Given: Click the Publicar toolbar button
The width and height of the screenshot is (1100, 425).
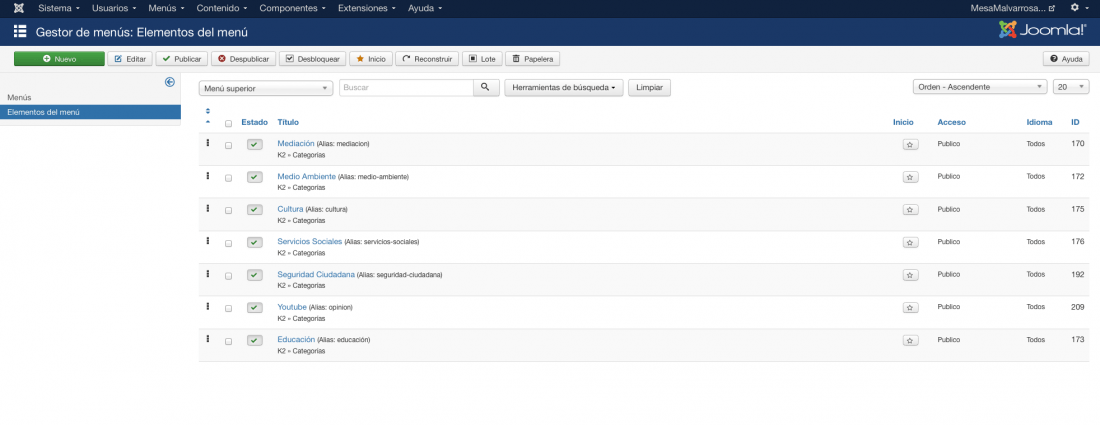Looking at the screenshot, I should click(182, 59).
